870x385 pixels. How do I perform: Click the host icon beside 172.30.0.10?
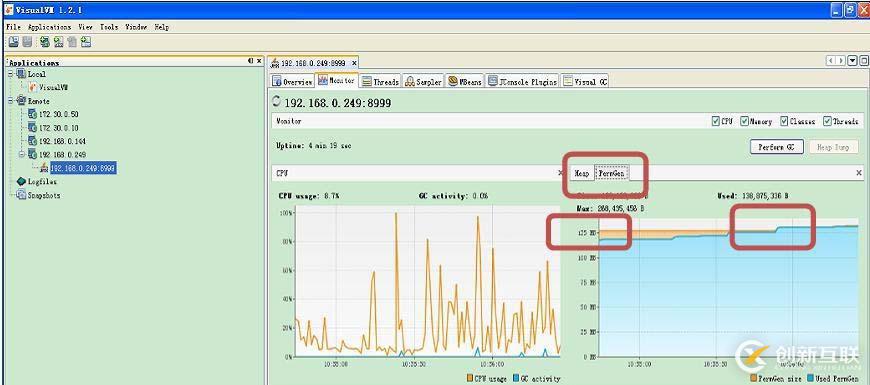(33, 128)
